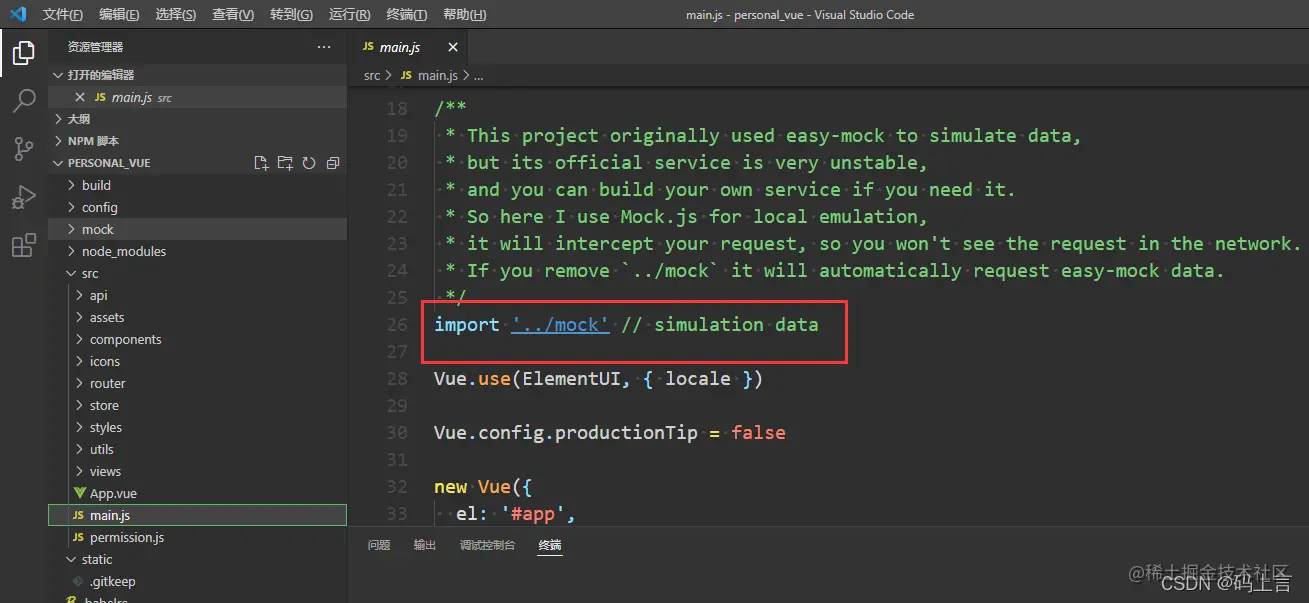Image resolution: width=1309 pixels, height=603 pixels.
Task: Expand the 大纲 section
Action: click(197, 119)
